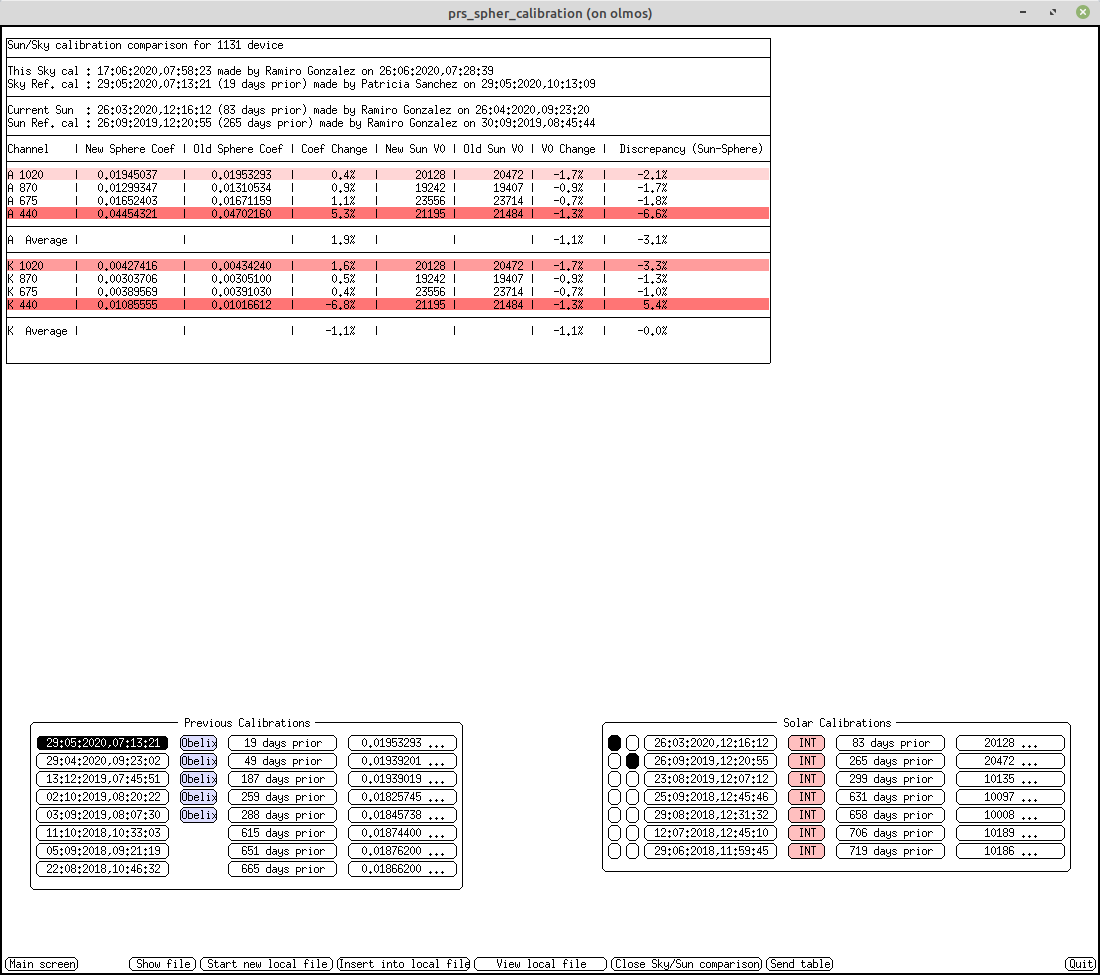
Task: Select solar calibration 26:03:2020,12:16:12
Action: coord(711,743)
